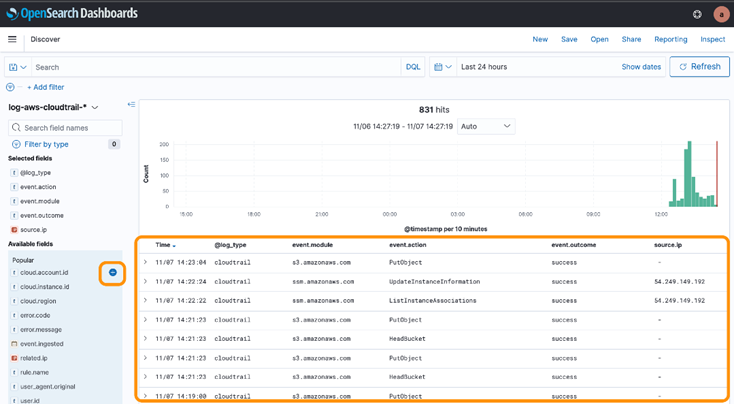Click the event.action column header
This screenshot has width=734, height=404.
tap(407, 245)
